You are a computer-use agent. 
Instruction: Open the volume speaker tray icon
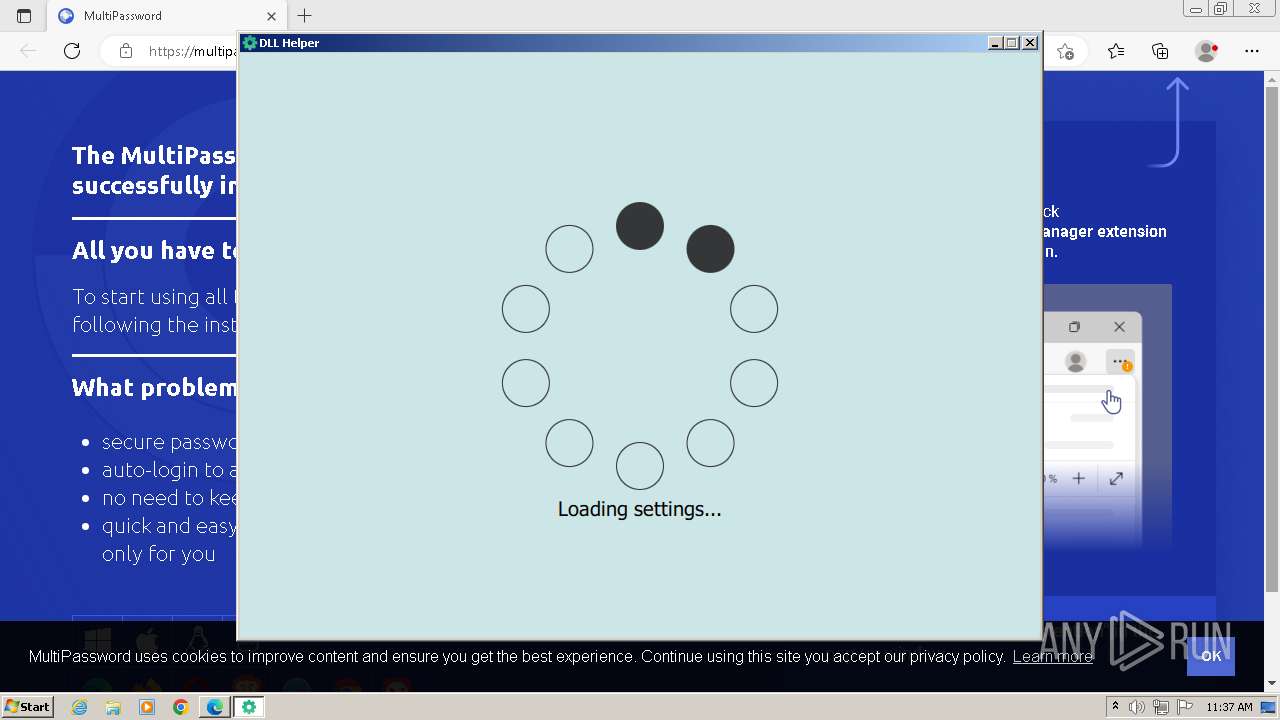click(1137, 707)
